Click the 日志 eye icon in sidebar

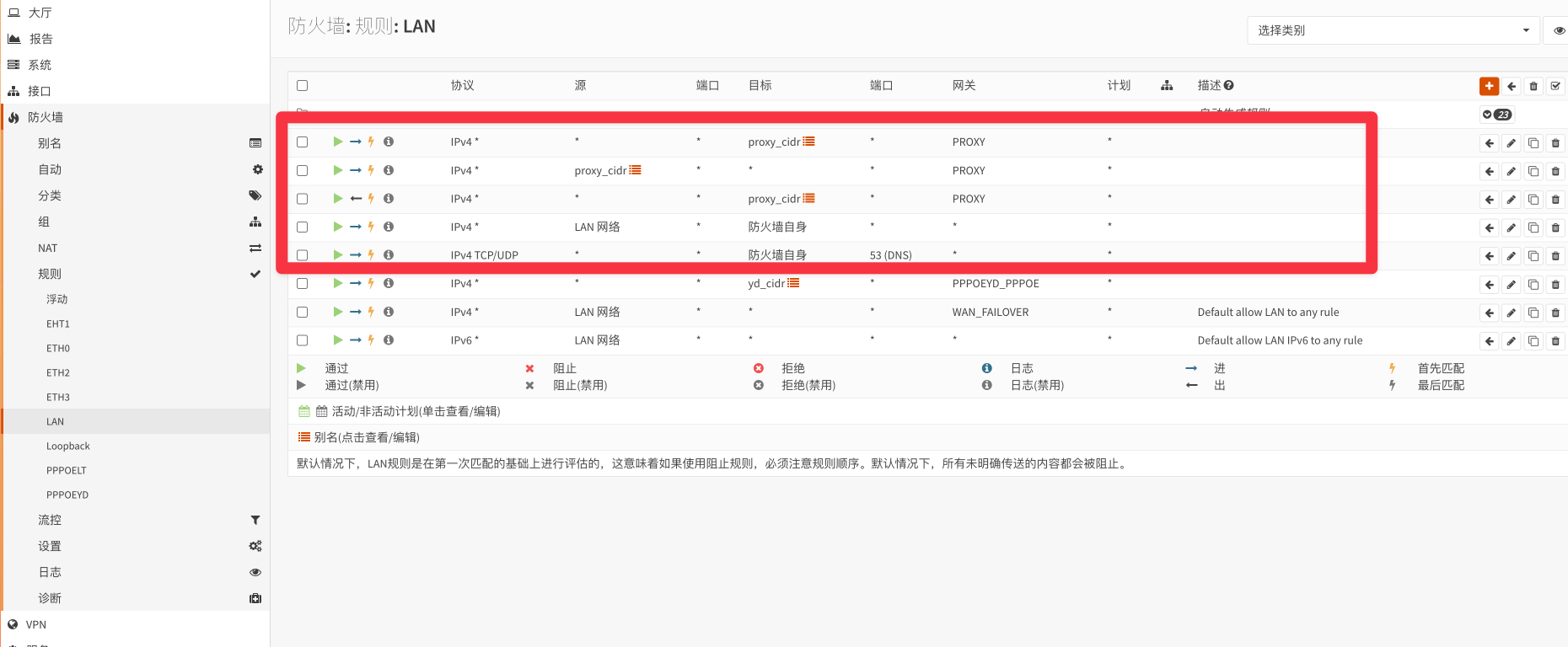click(x=255, y=572)
